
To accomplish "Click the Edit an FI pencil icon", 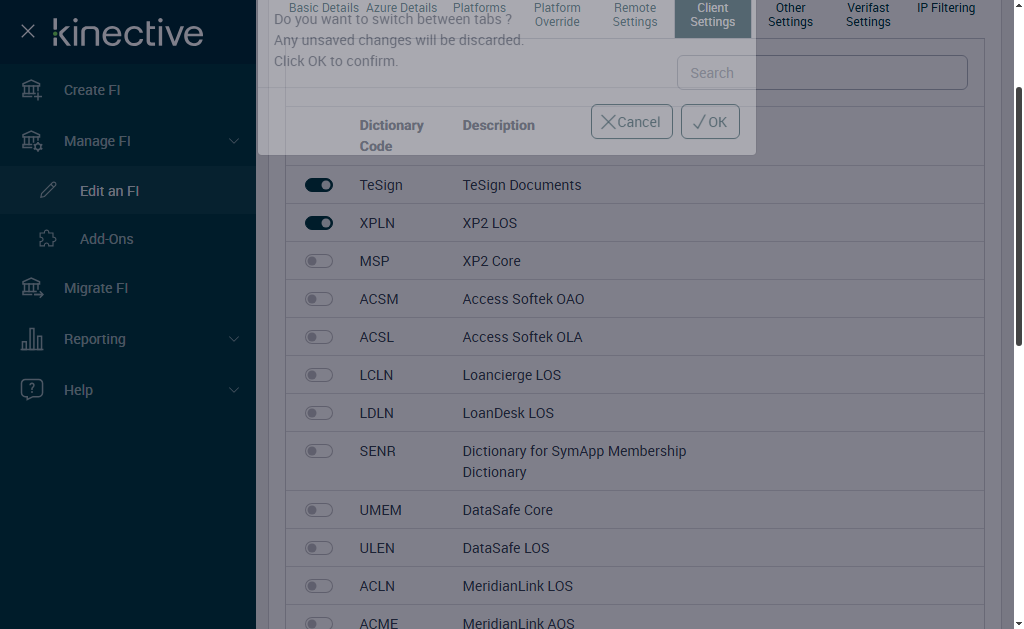I will point(48,190).
